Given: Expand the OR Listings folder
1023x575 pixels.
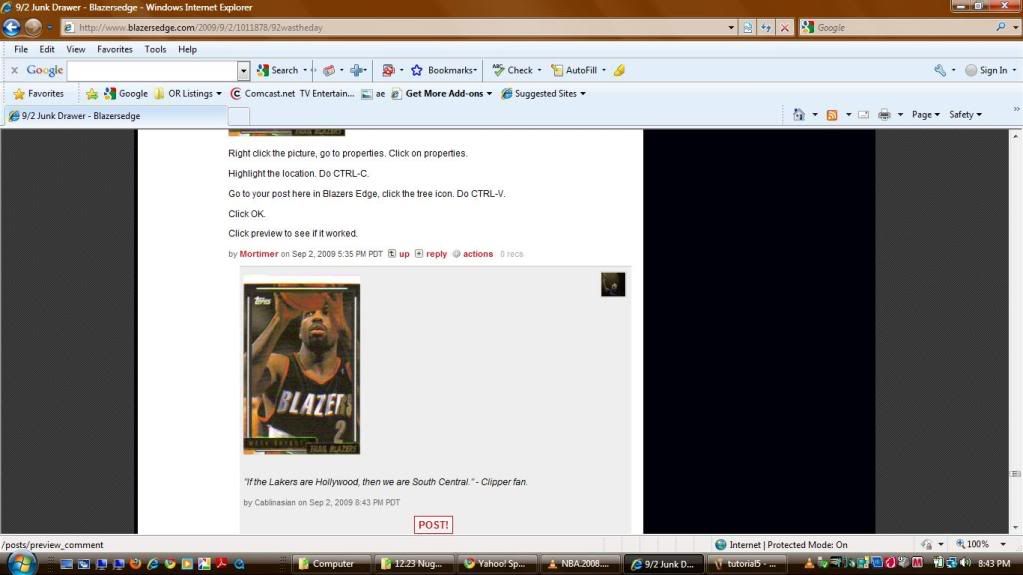Looking at the screenshot, I should tap(188, 93).
